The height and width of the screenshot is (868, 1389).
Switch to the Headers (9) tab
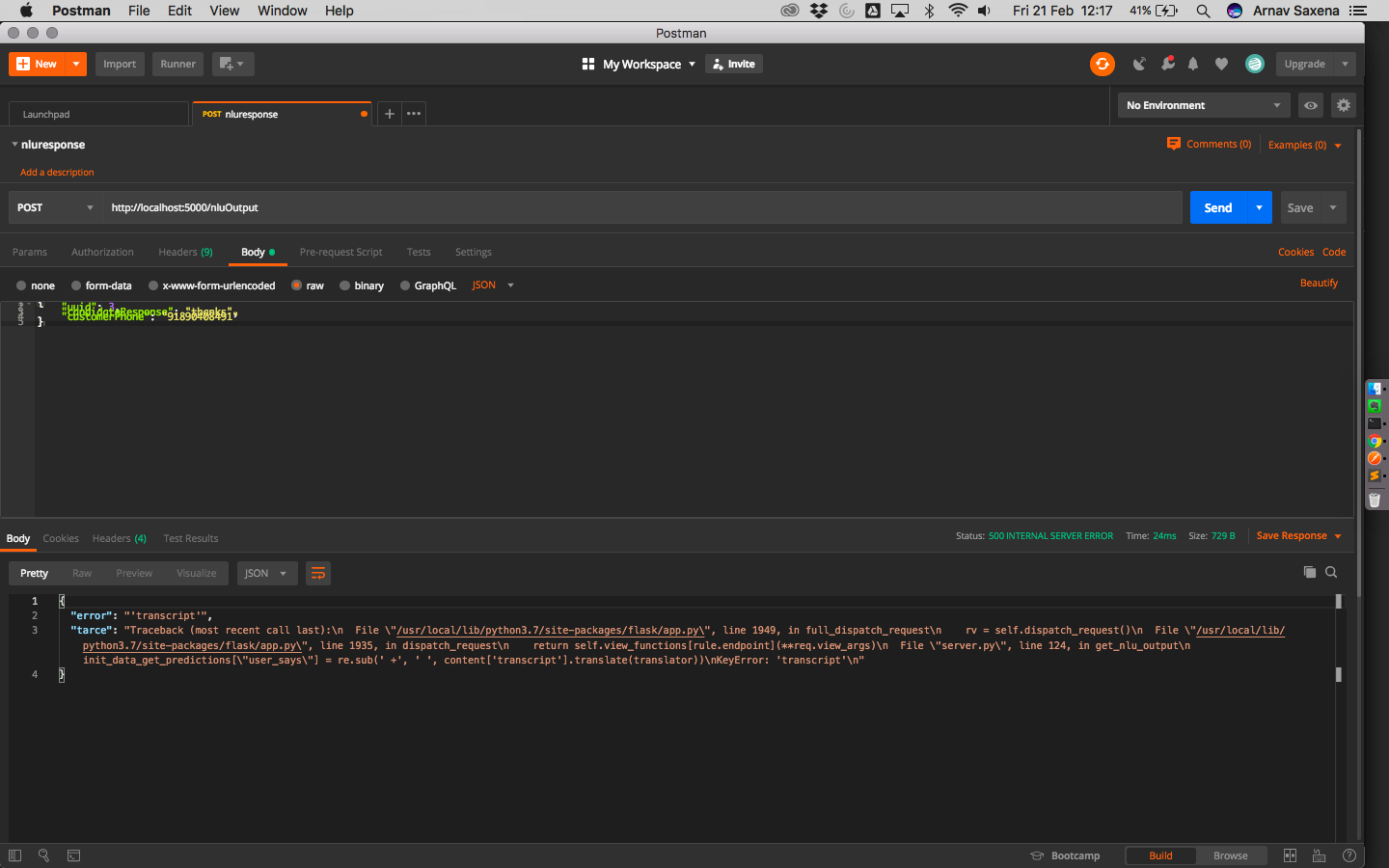tap(185, 252)
